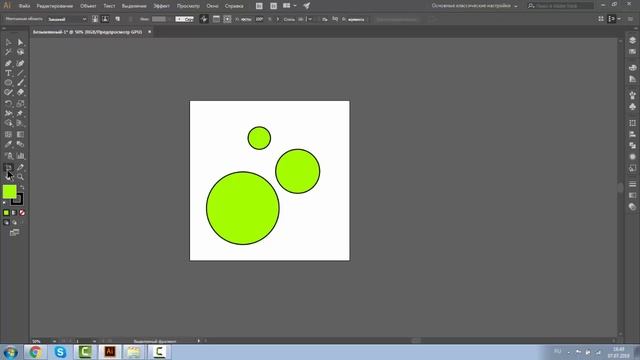640x360 pixels.
Task: Open the Объект menu
Action: [x=88, y=6]
